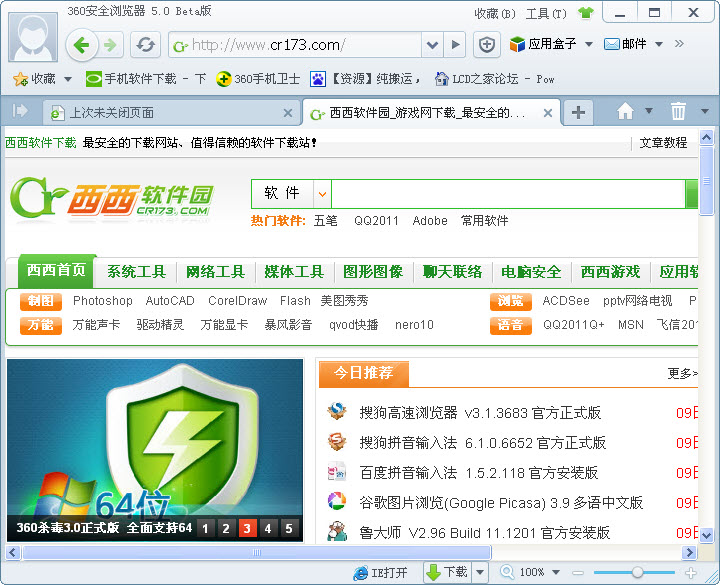Expand the 应用盒子 dropdown arrow
The width and height of the screenshot is (720, 585).
(589, 44)
